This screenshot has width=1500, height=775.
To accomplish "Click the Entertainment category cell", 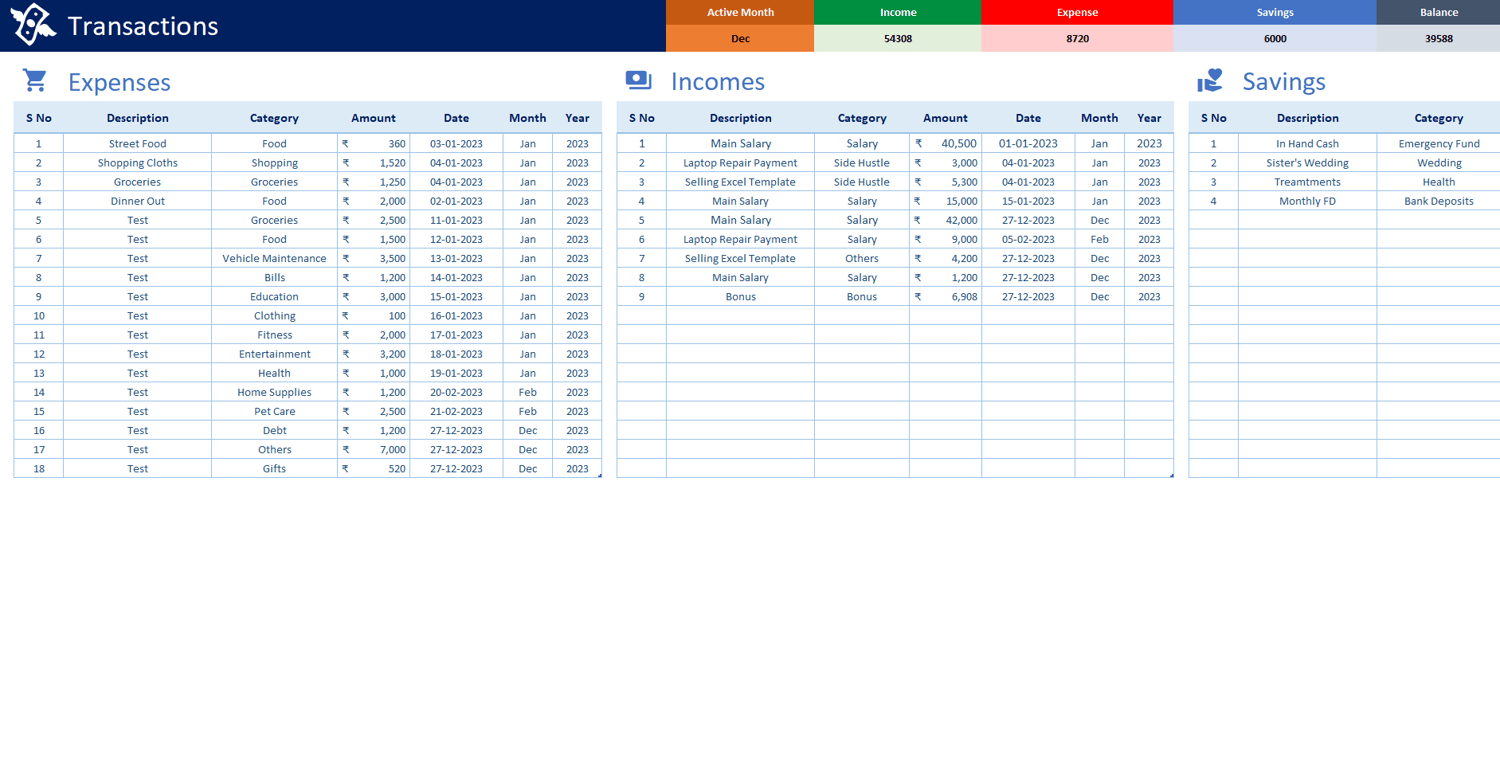I will pos(274,354).
